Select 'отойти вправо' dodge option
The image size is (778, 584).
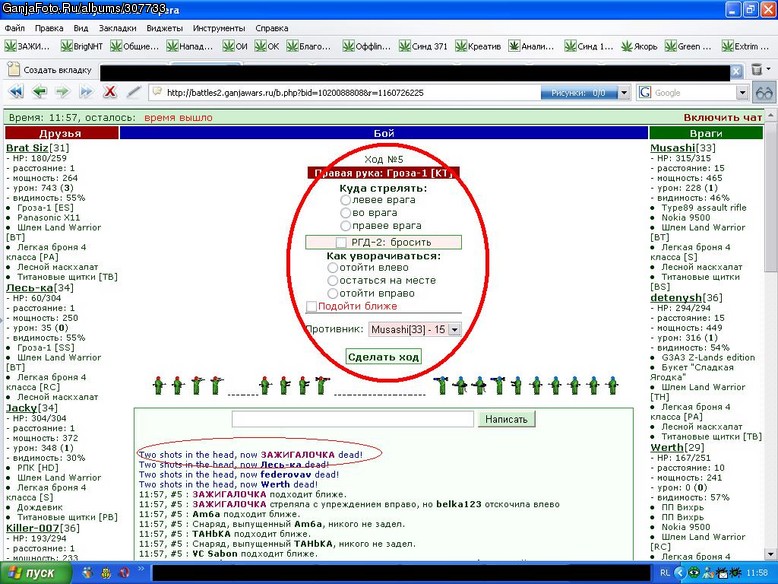point(332,294)
